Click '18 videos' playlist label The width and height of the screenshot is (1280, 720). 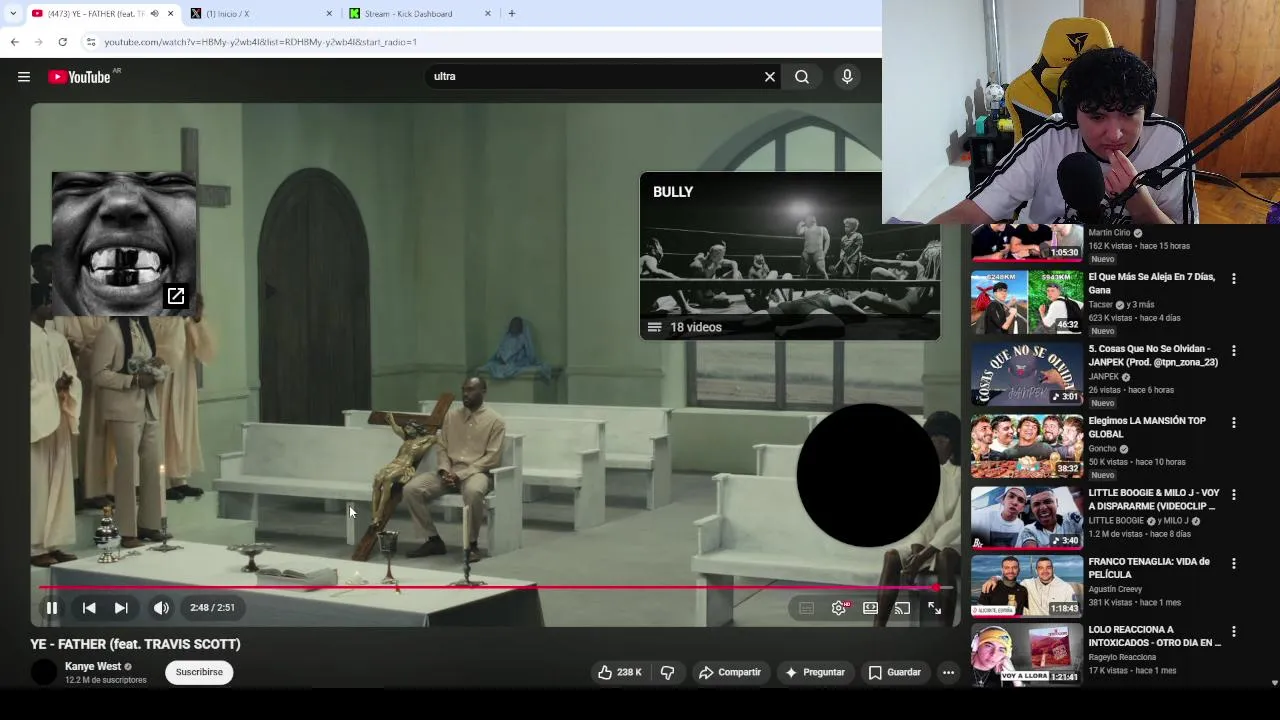point(696,327)
